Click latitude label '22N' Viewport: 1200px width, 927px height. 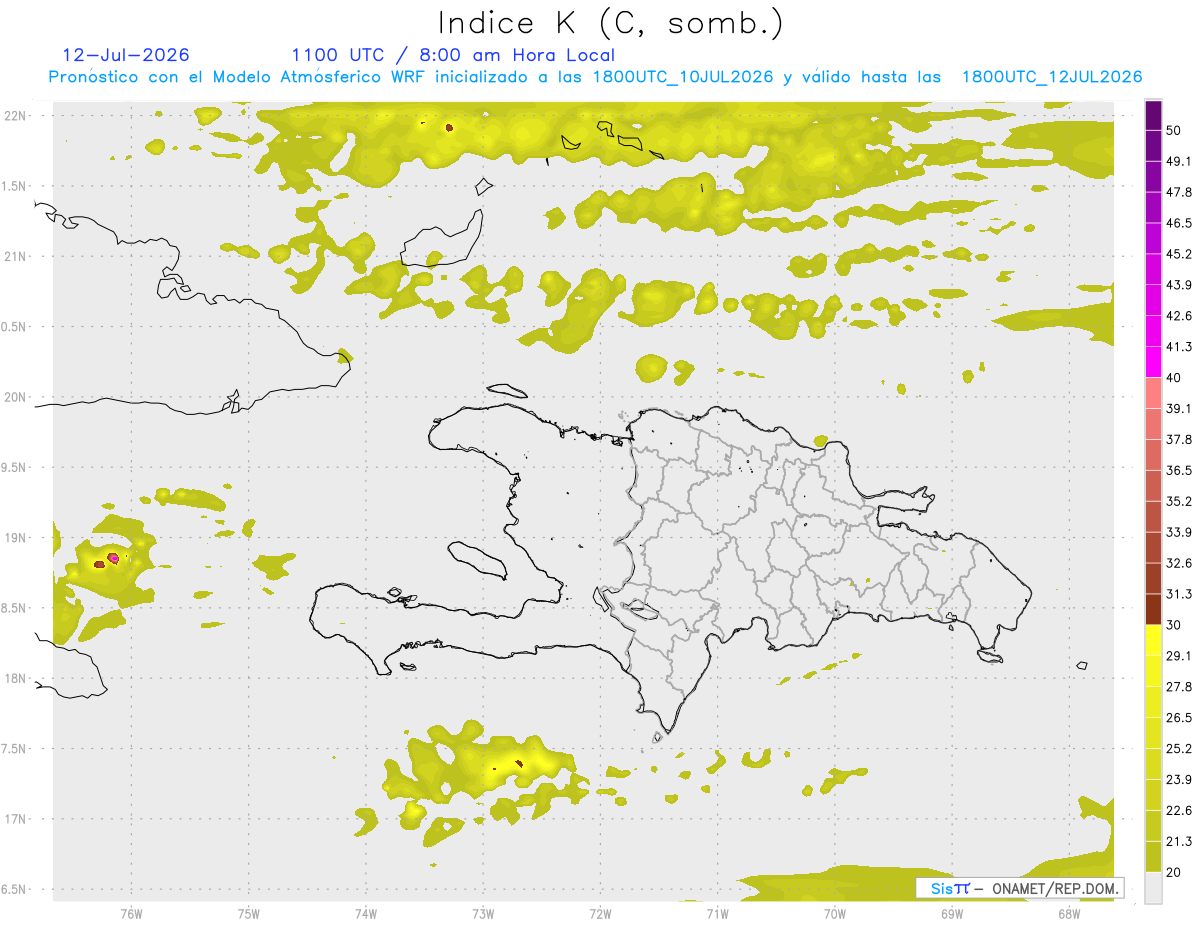tap(16, 116)
